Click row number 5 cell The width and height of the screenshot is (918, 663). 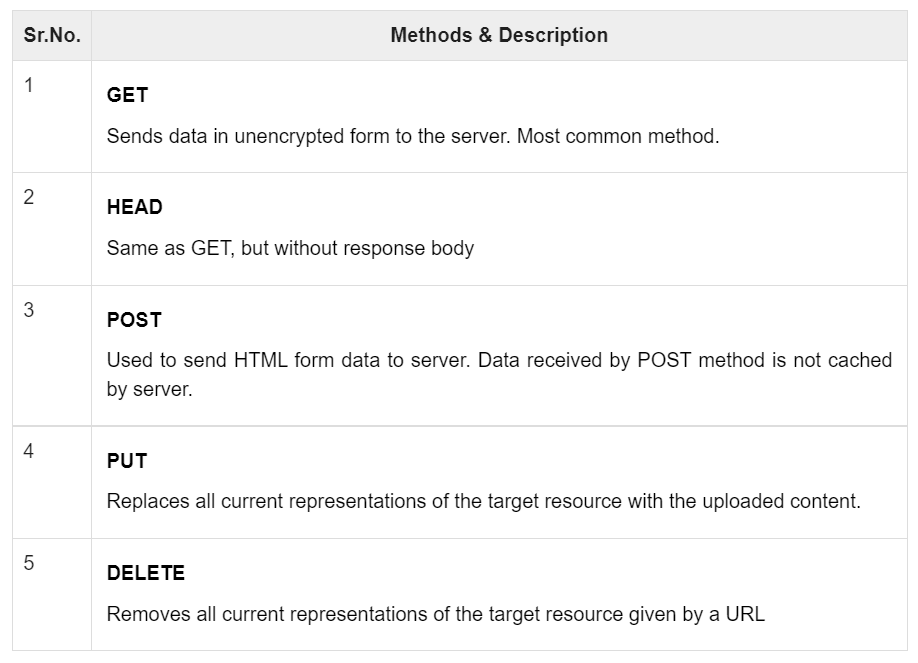pyautogui.click(x=29, y=564)
